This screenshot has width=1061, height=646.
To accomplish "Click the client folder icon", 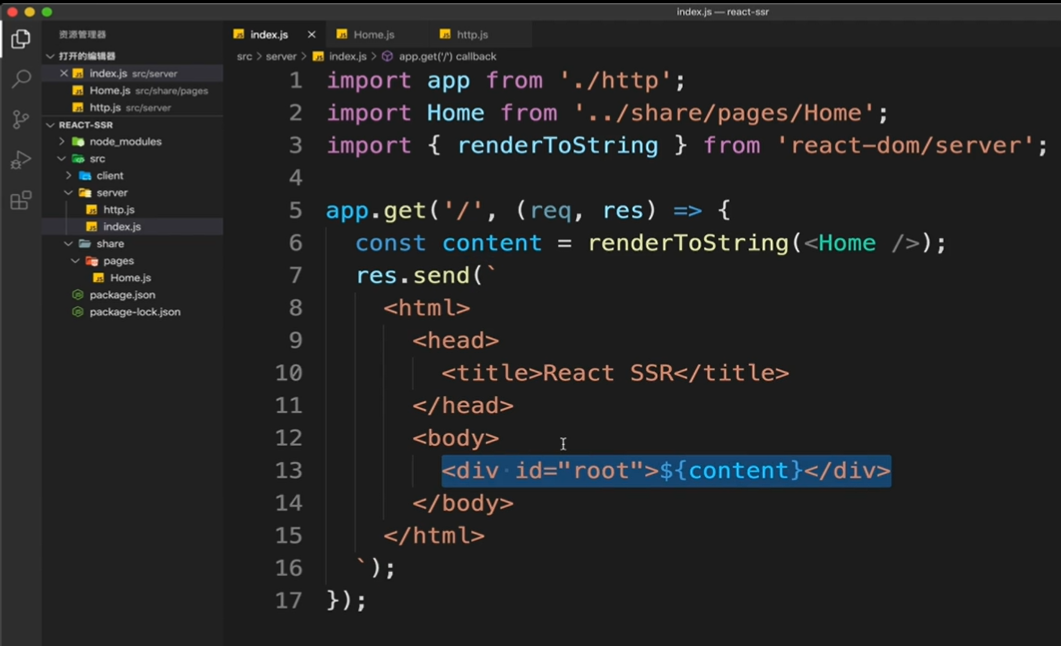I will tap(85, 176).
